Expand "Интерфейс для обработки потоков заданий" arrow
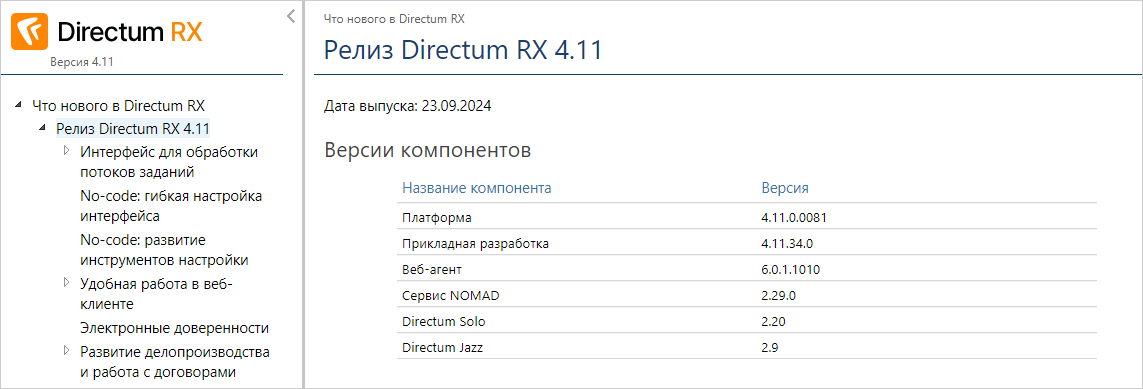 [x=66, y=151]
